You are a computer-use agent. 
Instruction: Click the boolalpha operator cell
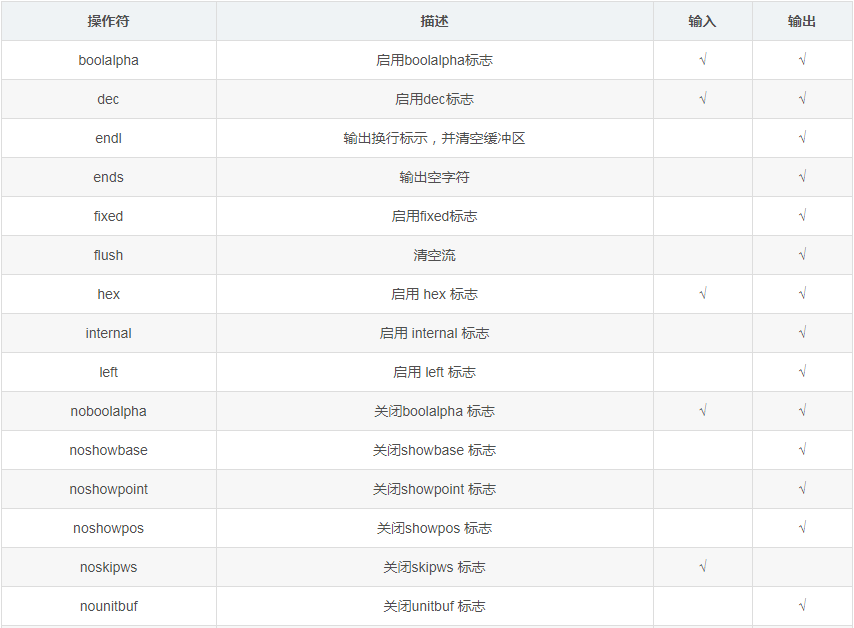[108, 60]
